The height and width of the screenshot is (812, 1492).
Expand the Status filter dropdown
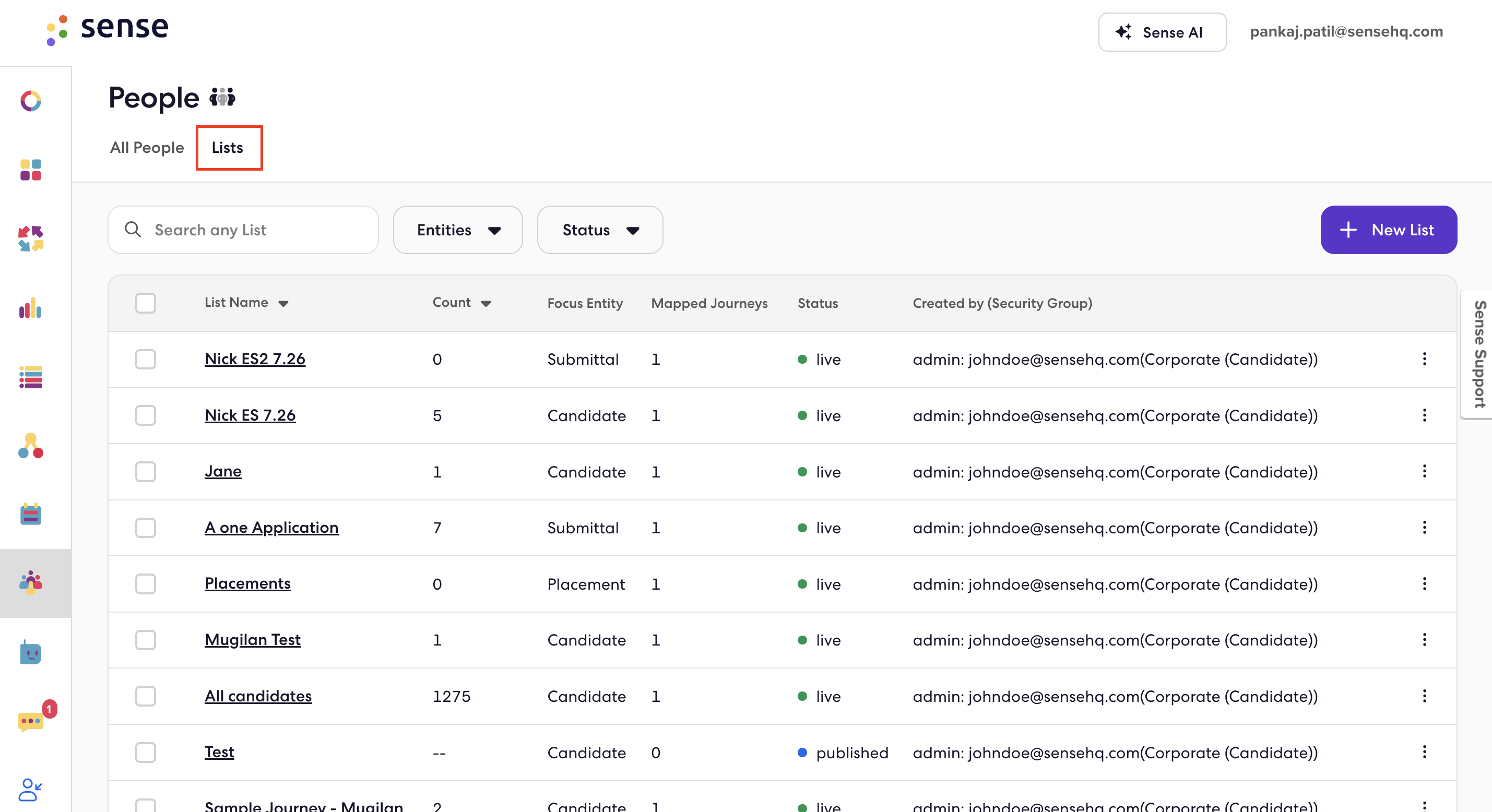pos(599,230)
